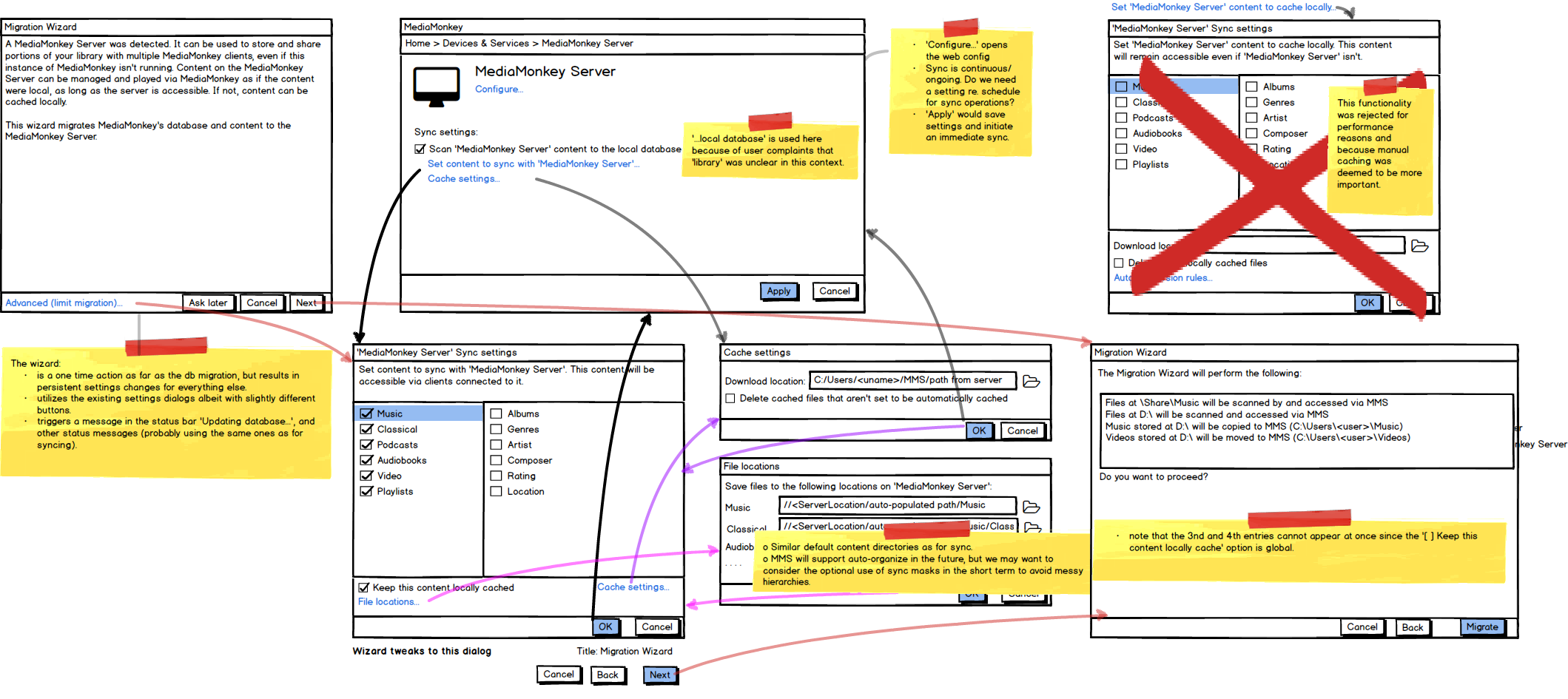
Task: Open Advanced (limit migration)... link
Action: click(x=64, y=303)
